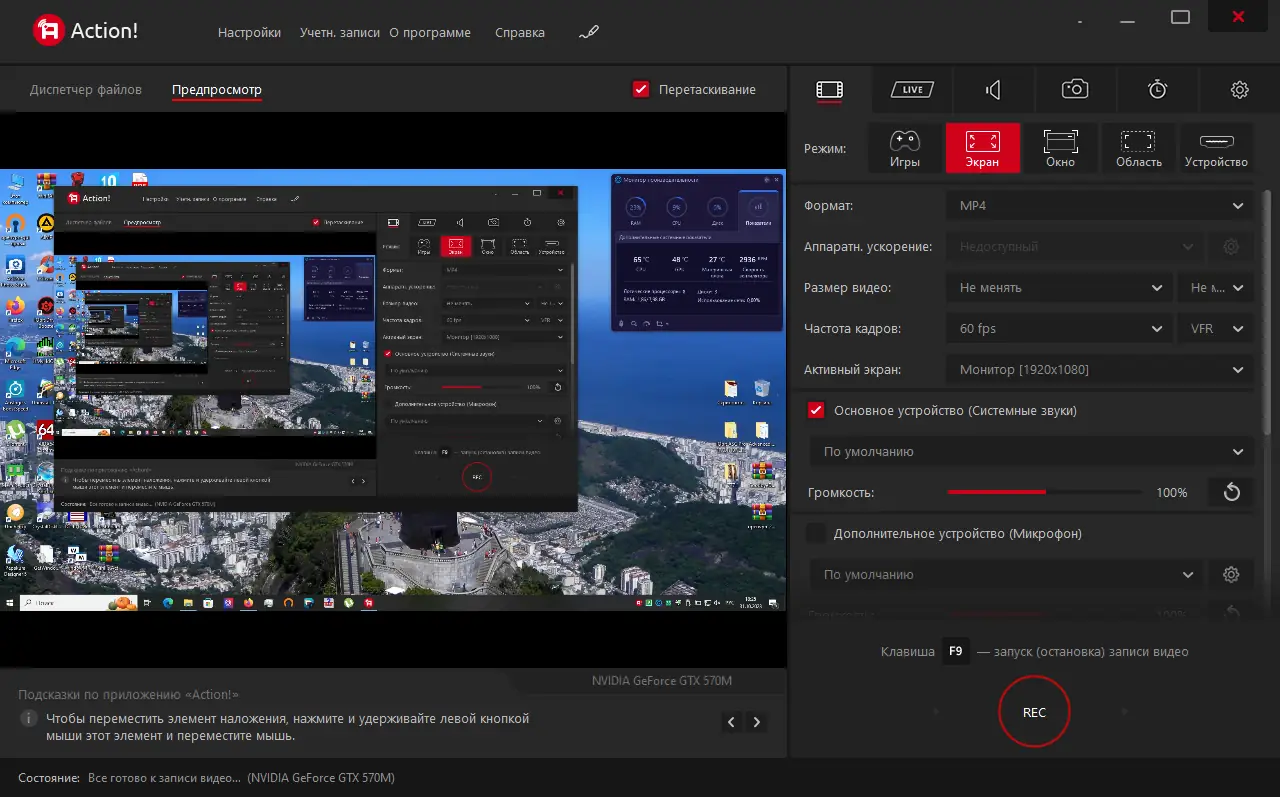Open the Live streaming tab
1280x797 pixels.
pyautogui.click(x=912, y=90)
